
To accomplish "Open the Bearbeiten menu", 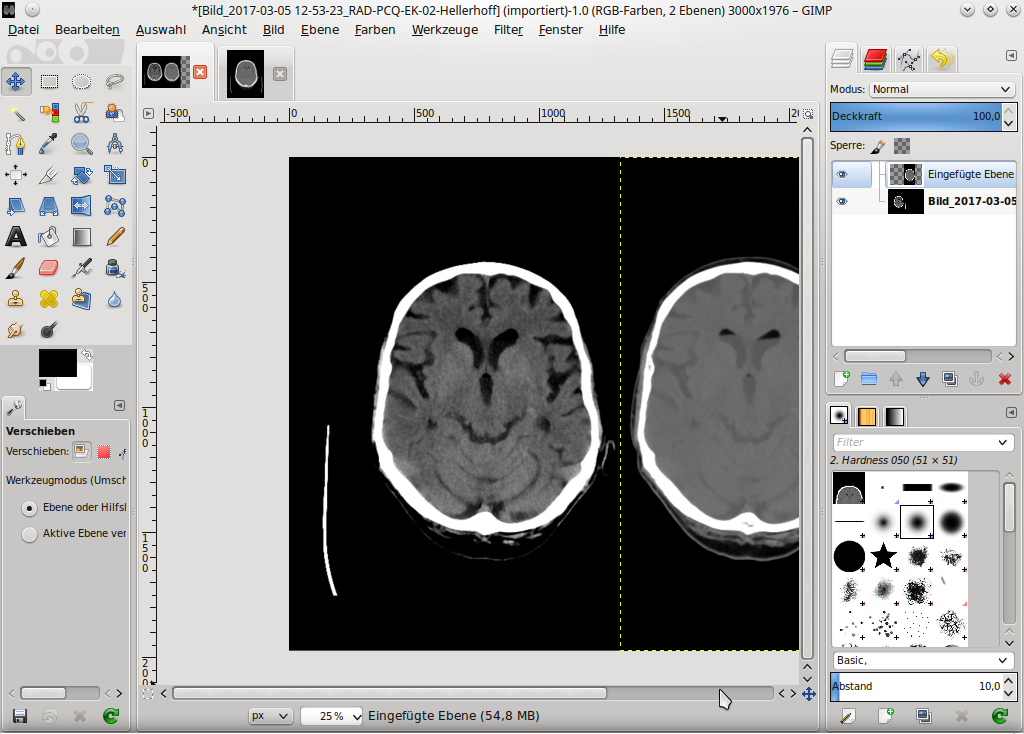I will click(x=87, y=30).
